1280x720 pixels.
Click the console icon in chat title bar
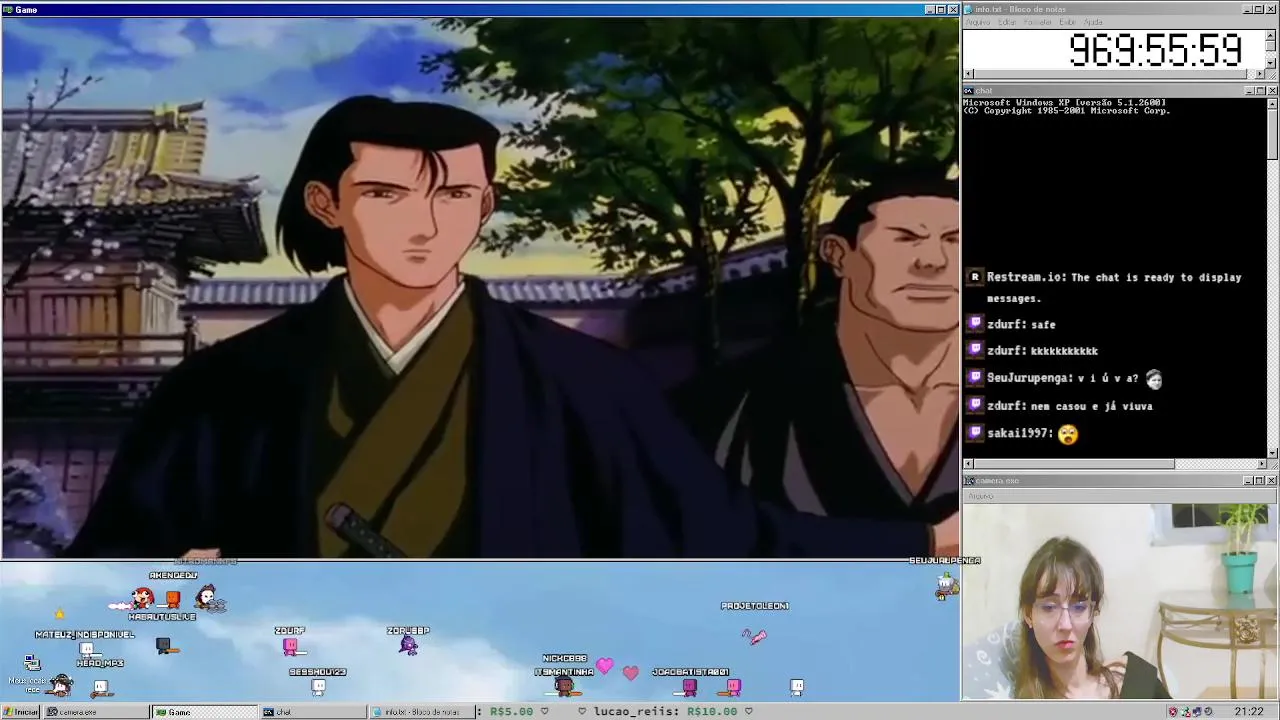click(x=968, y=91)
